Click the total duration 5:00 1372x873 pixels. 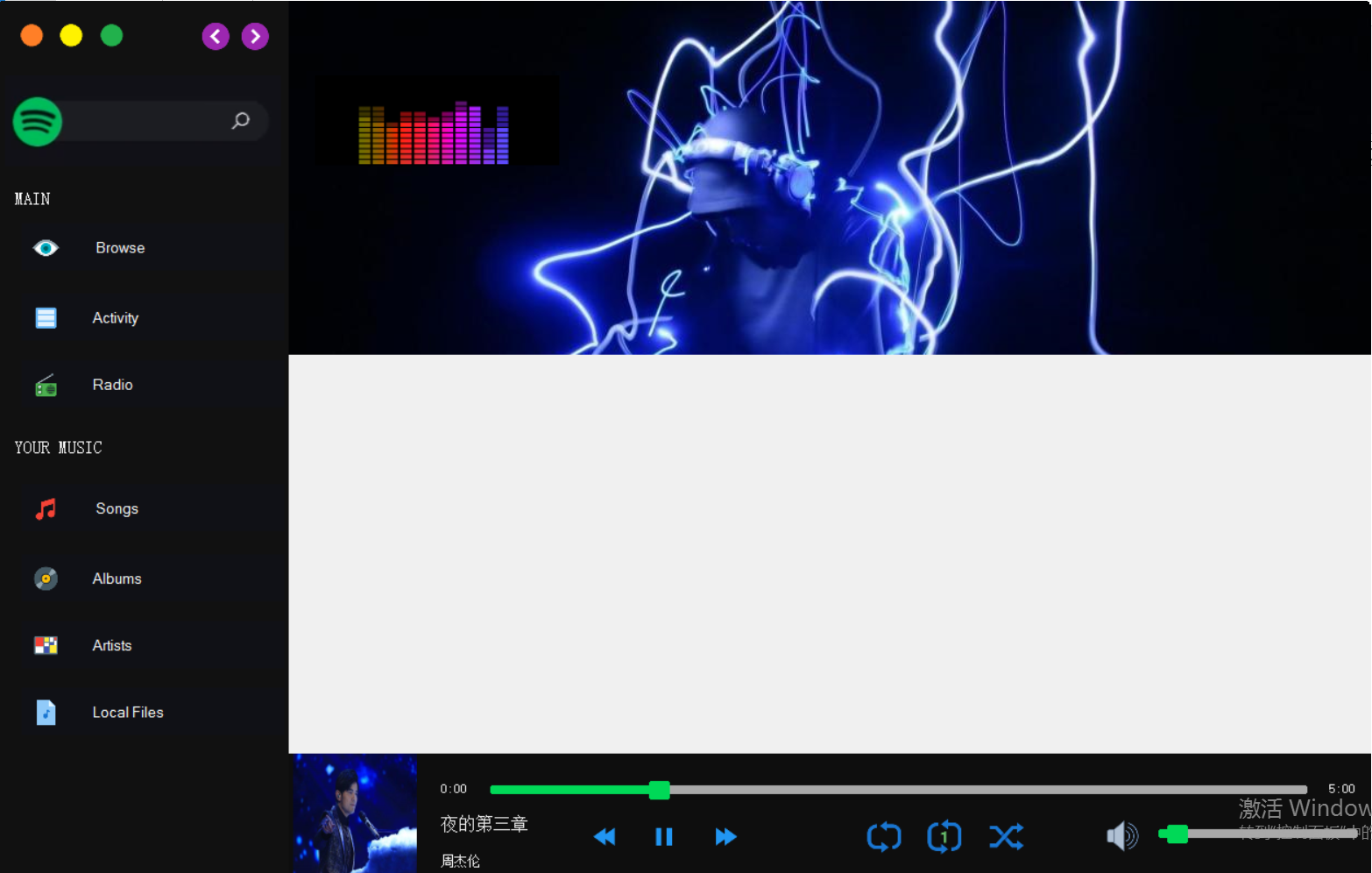point(1341,789)
